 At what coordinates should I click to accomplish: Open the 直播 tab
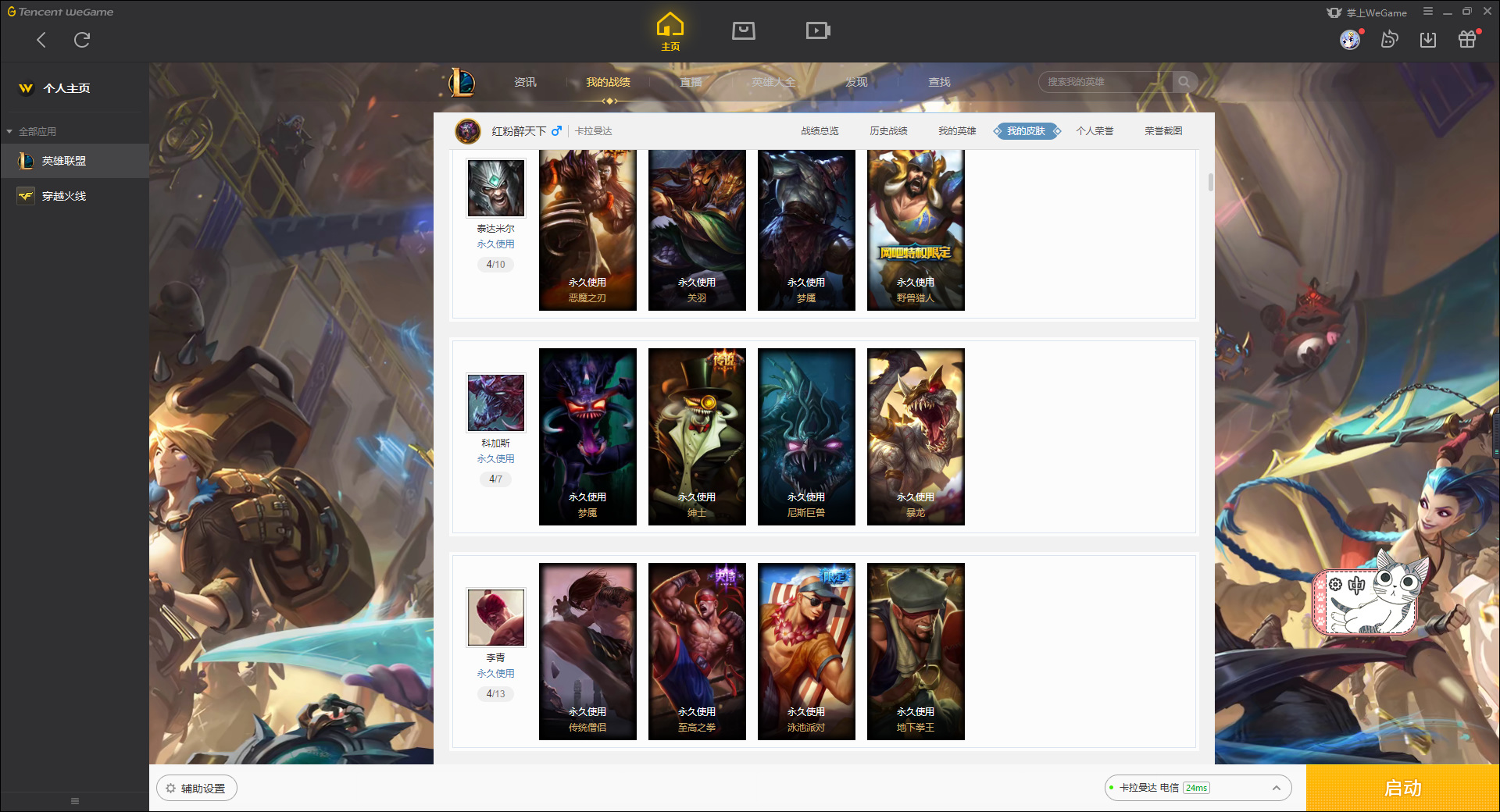point(691,82)
